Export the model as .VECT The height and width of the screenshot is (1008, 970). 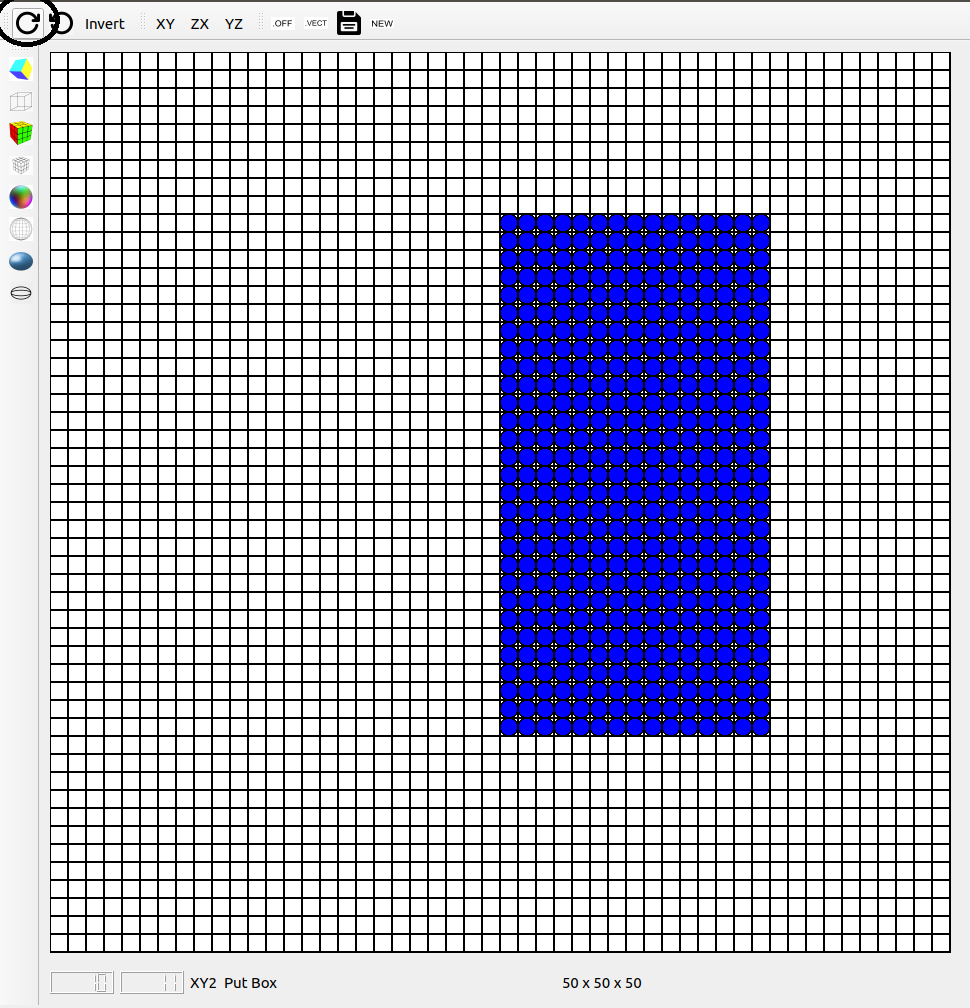click(x=316, y=23)
